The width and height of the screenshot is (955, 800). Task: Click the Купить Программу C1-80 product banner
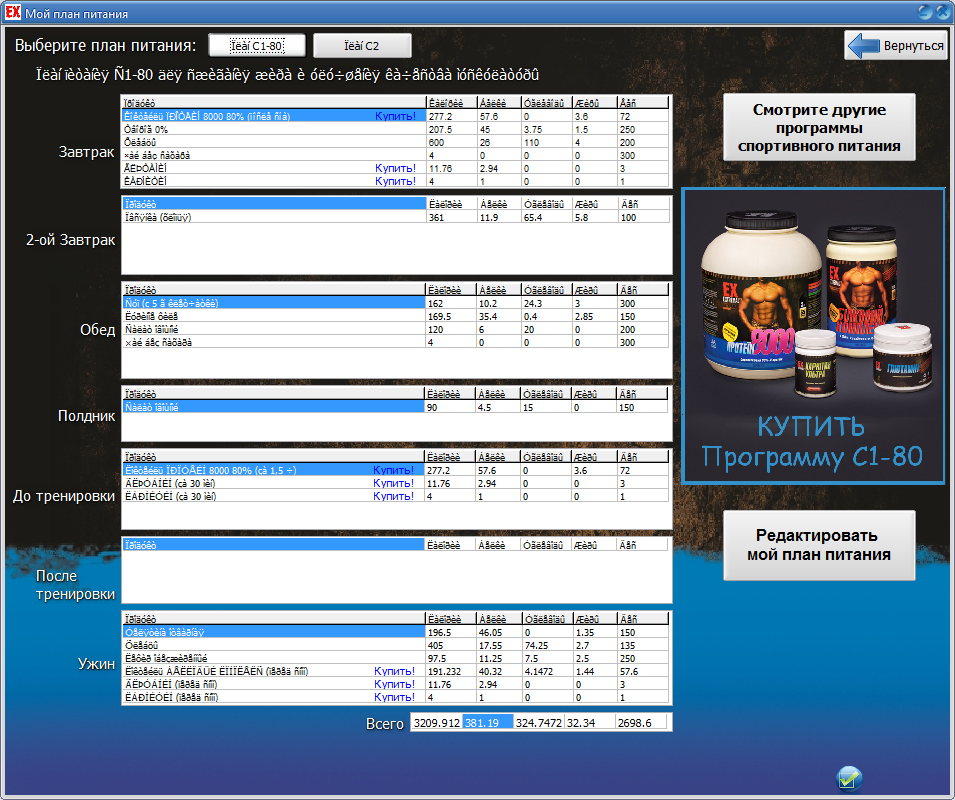pos(812,336)
